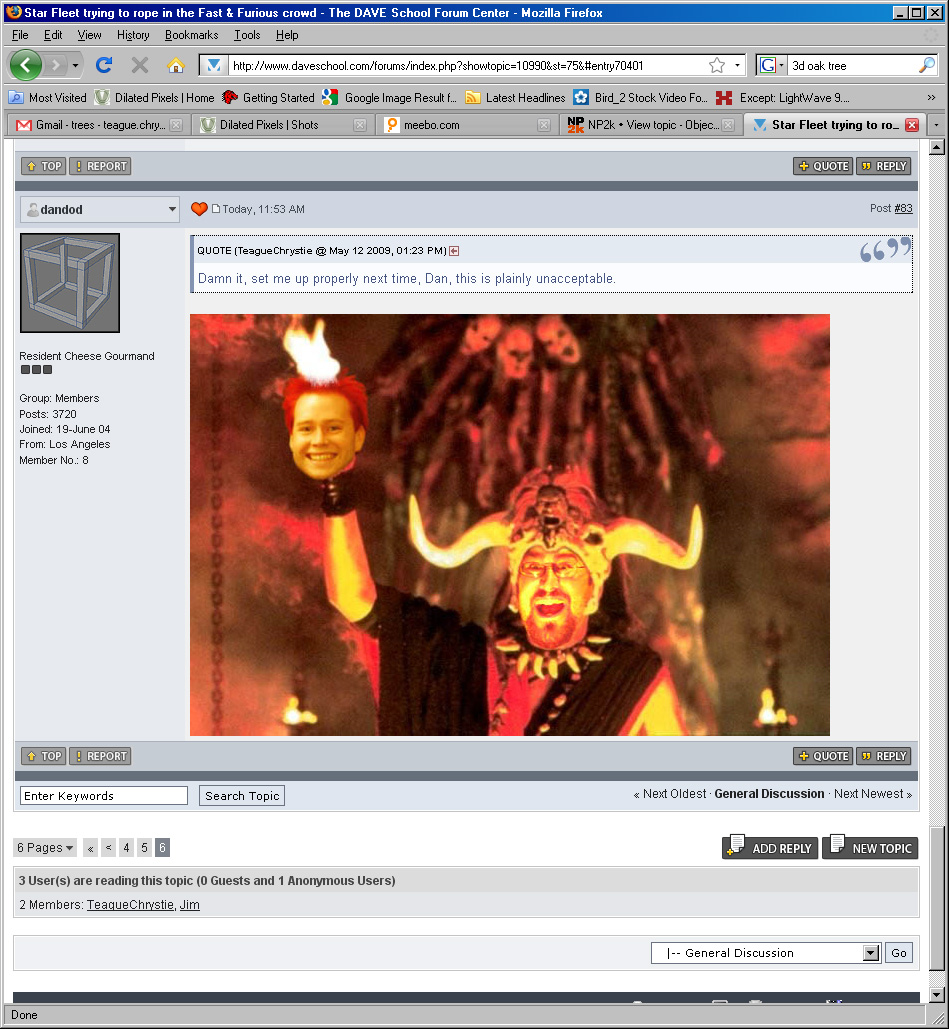Viewport: 949px width, 1029px height.
Task: Click dandod's cube avatar image
Action: coord(70,283)
